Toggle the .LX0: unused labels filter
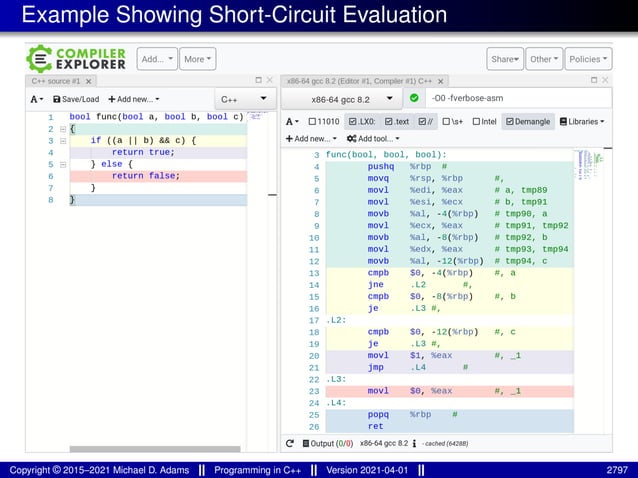Viewport: 638px width, 478px height. click(362, 122)
